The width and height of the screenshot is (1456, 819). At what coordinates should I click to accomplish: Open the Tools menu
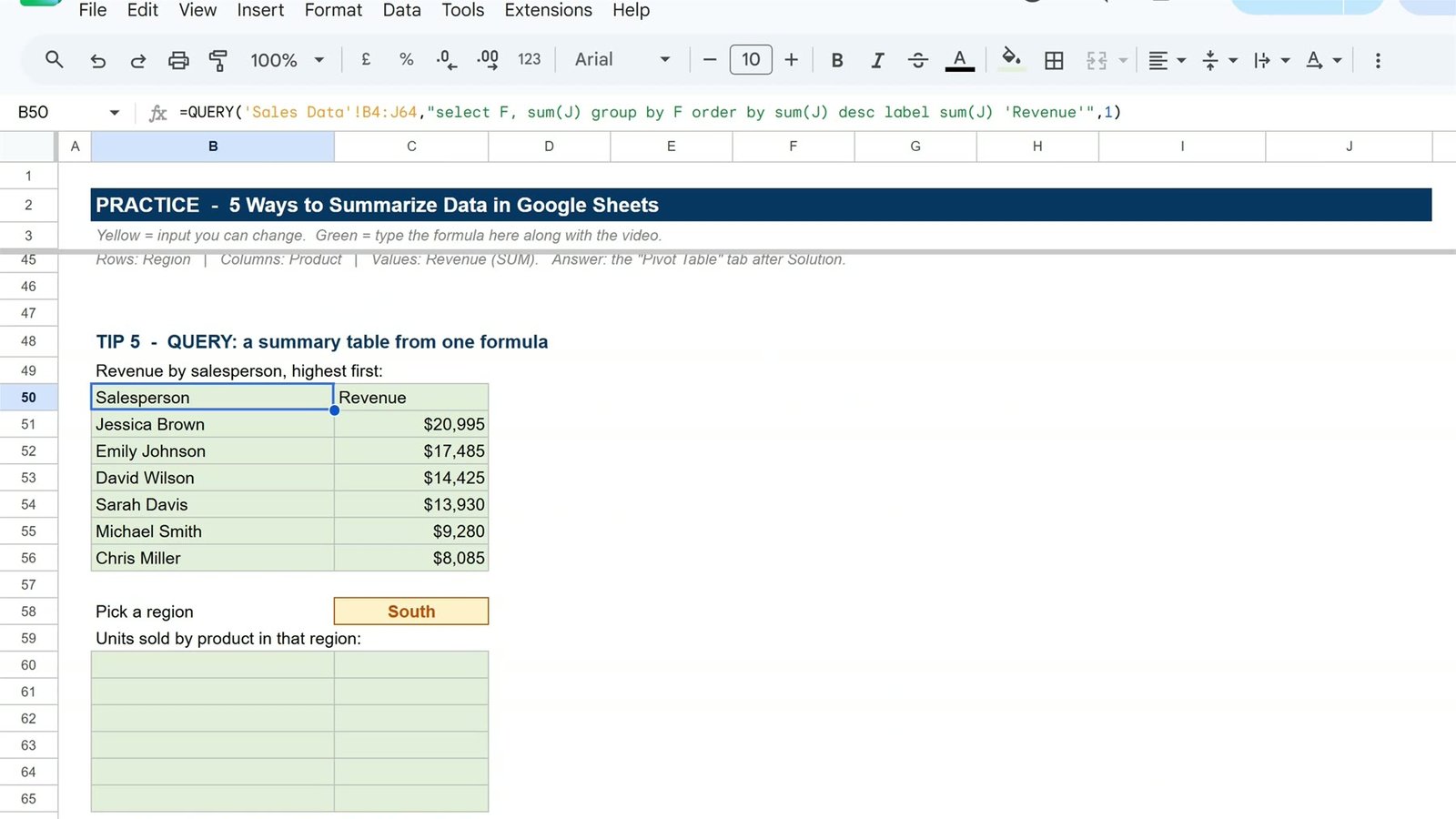[463, 10]
